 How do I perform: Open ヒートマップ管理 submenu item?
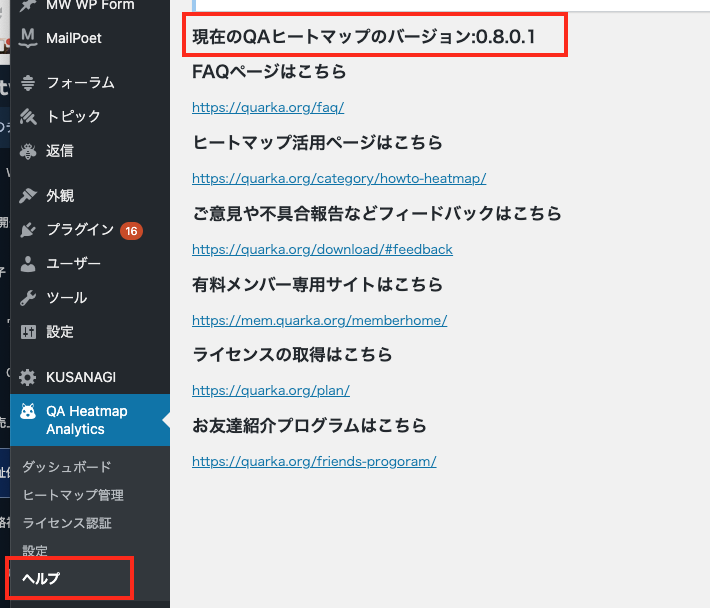[x=73, y=495]
